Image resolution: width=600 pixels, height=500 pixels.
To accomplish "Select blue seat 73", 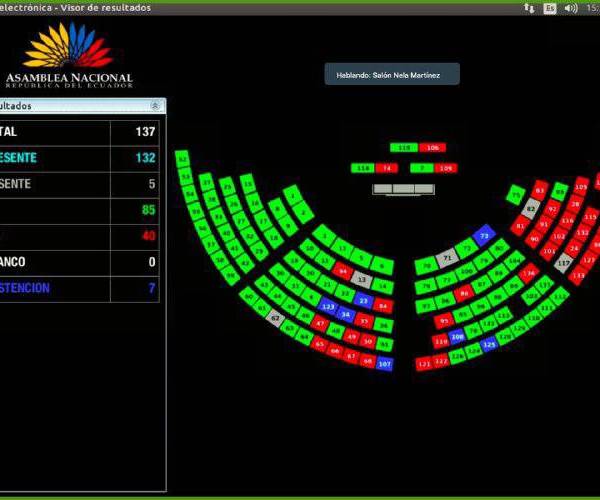I will (x=484, y=236).
